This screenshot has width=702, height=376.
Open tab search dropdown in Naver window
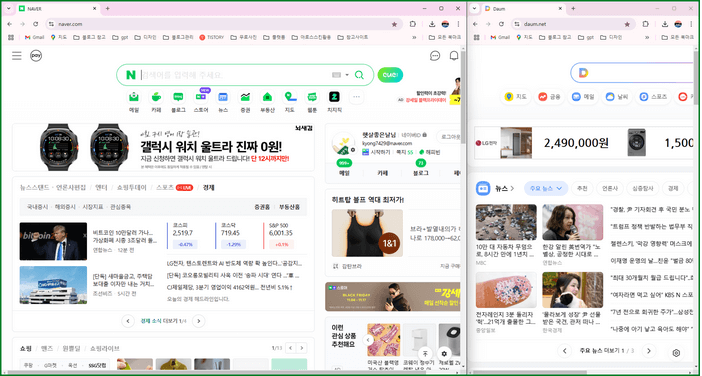9,9
